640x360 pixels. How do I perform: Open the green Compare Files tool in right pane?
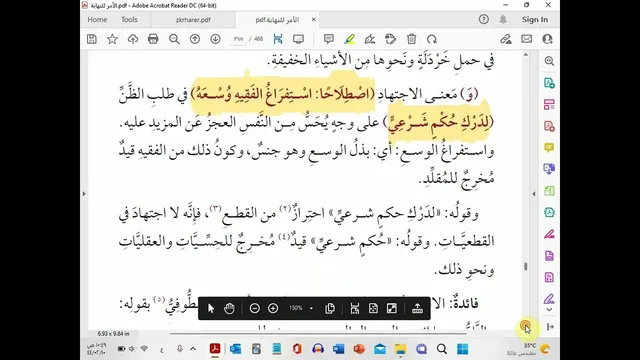(x=549, y=191)
